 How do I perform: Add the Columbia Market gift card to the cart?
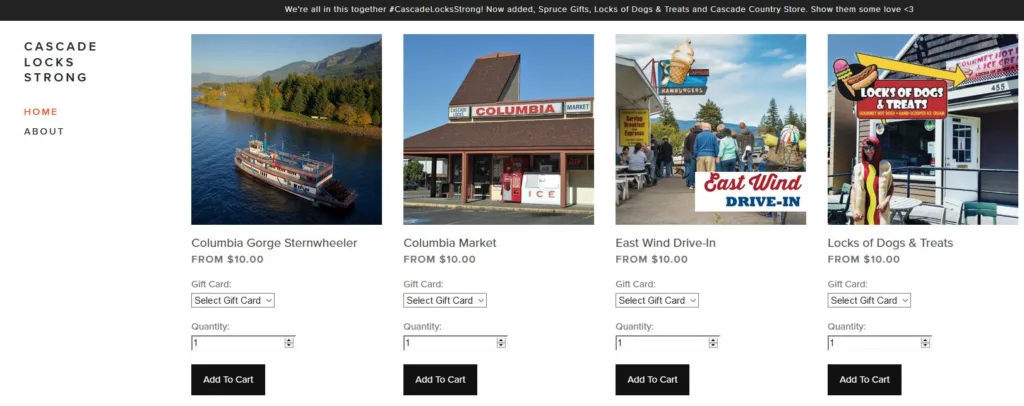click(x=440, y=379)
